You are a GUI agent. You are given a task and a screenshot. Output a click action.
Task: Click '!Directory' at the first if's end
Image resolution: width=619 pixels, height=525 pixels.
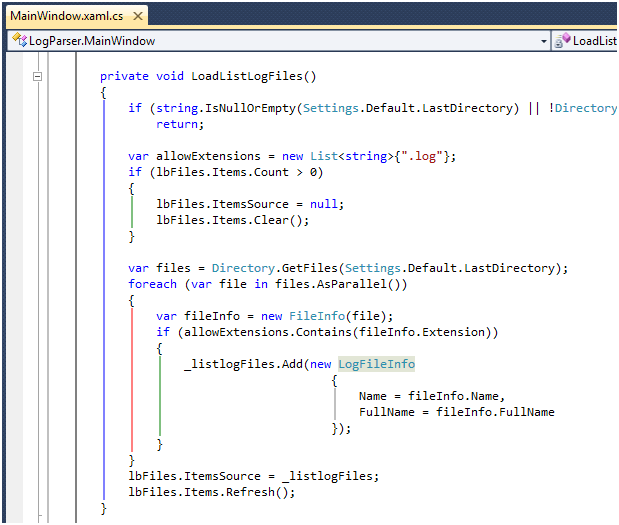tap(583, 108)
